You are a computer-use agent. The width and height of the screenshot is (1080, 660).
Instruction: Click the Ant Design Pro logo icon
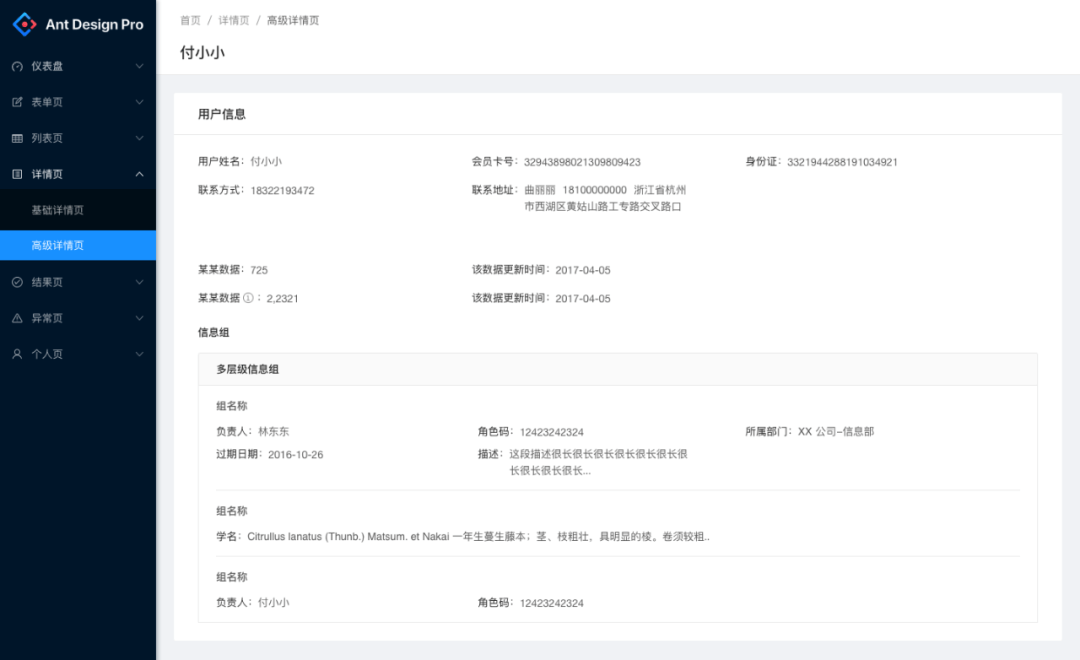pyautogui.click(x=25, y=24)
